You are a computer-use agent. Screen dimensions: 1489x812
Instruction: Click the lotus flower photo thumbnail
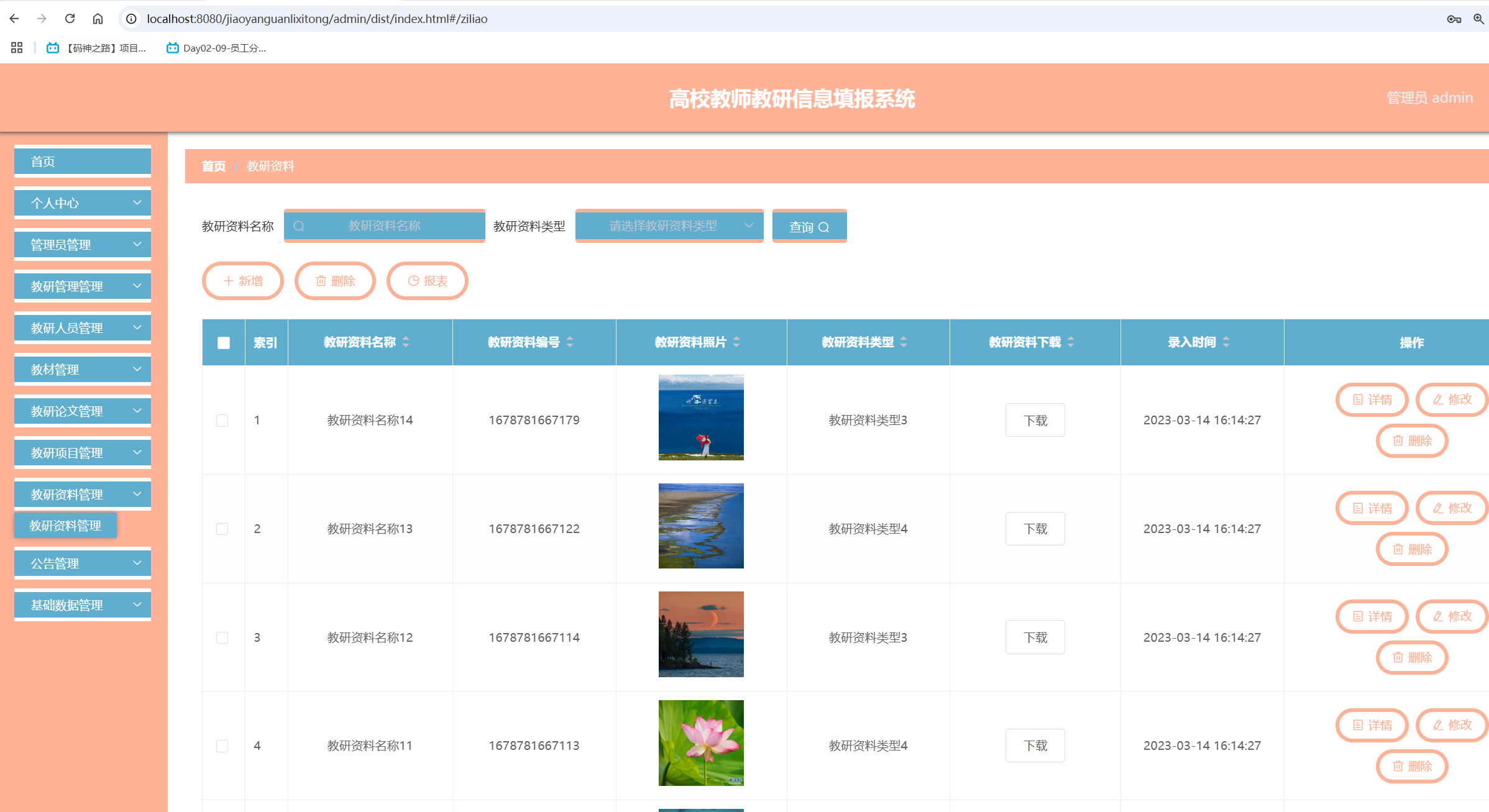coord(700,742)
